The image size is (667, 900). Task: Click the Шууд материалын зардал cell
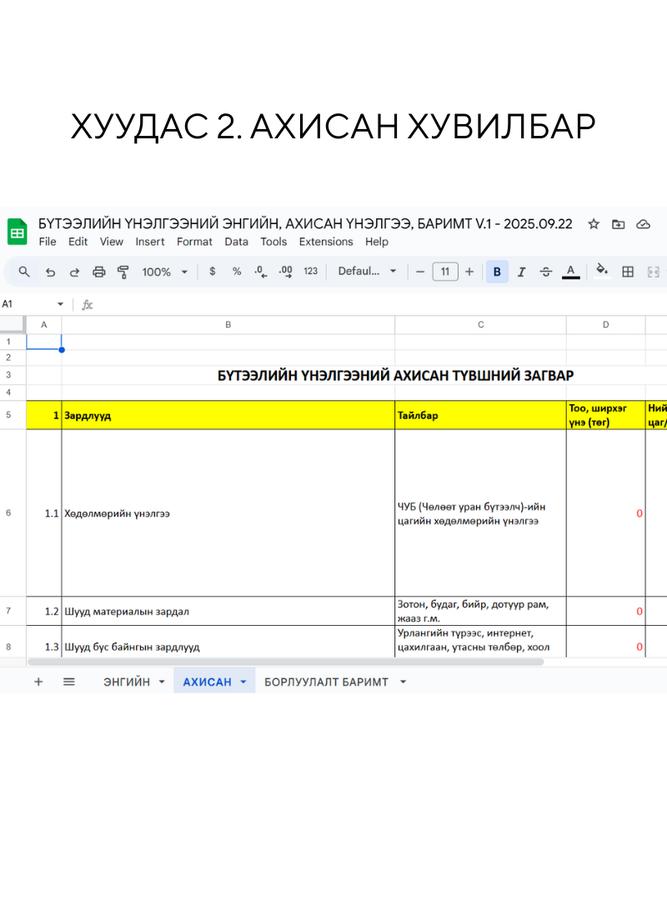(x=228, y=611)
